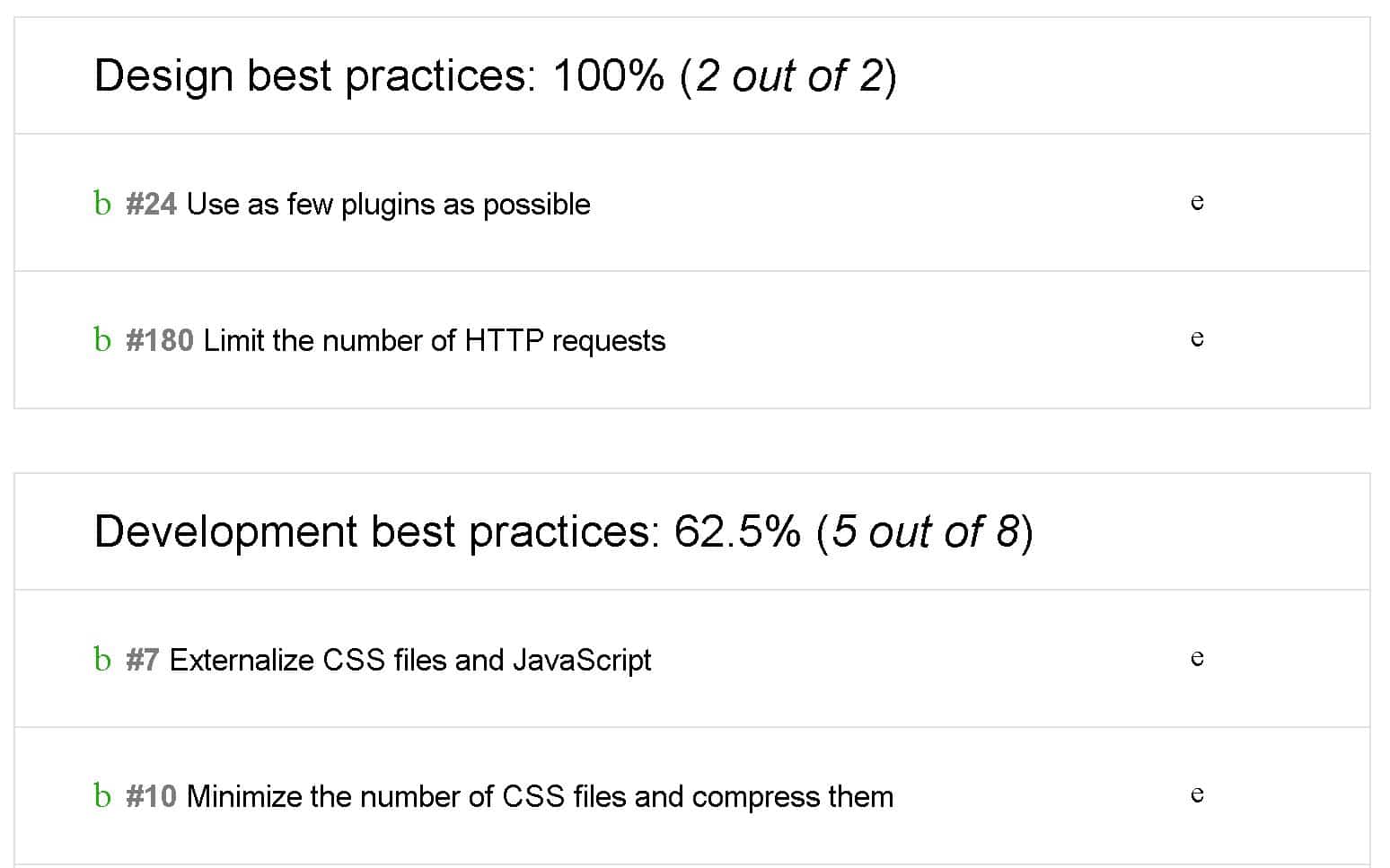Expand the 'Externalize CSS files' row arrow
1390x868 pixels.
pos(1197,659)
